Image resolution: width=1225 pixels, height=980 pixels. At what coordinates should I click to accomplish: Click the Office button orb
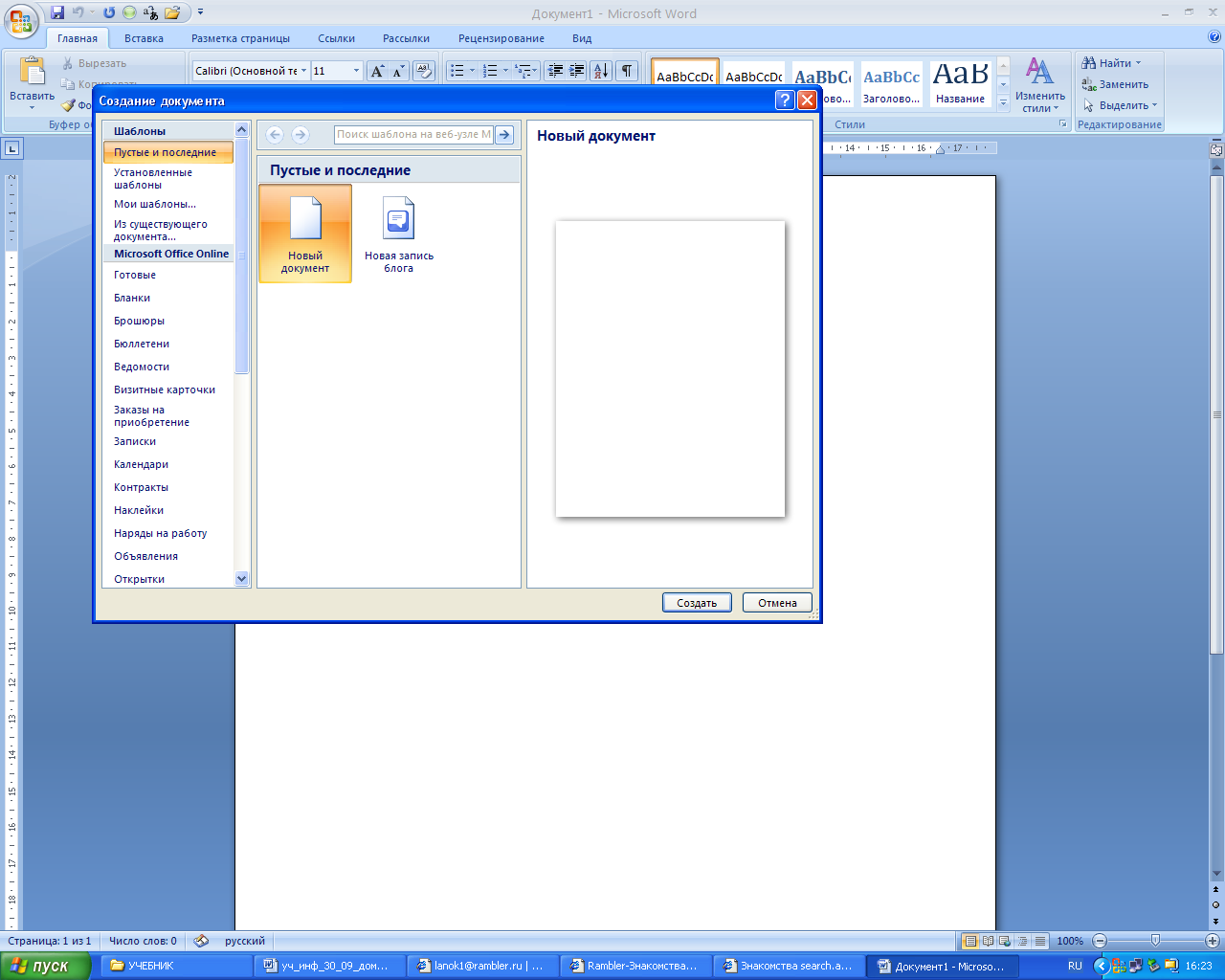pyautogui.click(x=21, y=20)
